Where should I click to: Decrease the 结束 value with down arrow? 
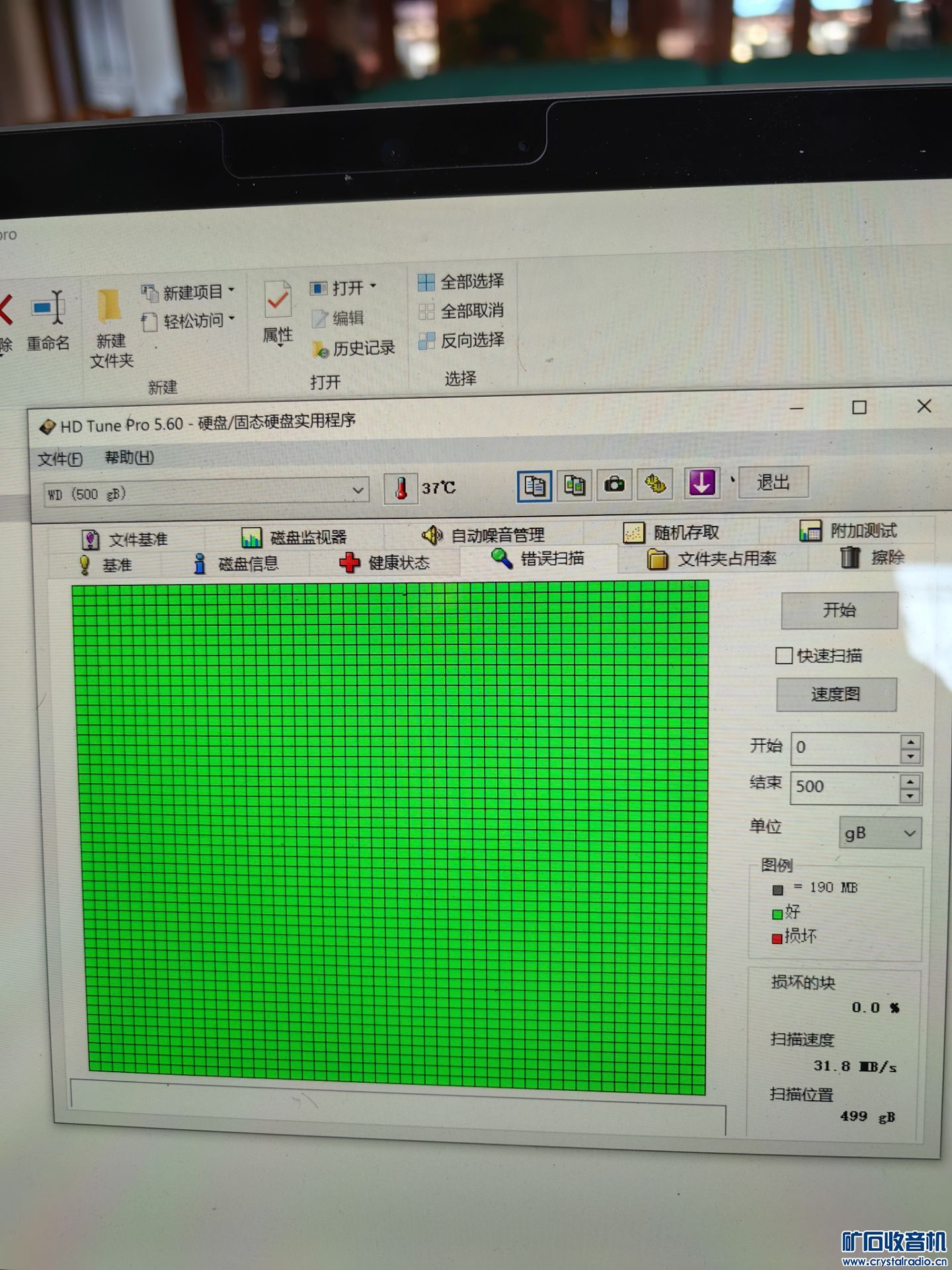[x=910, y=796]
